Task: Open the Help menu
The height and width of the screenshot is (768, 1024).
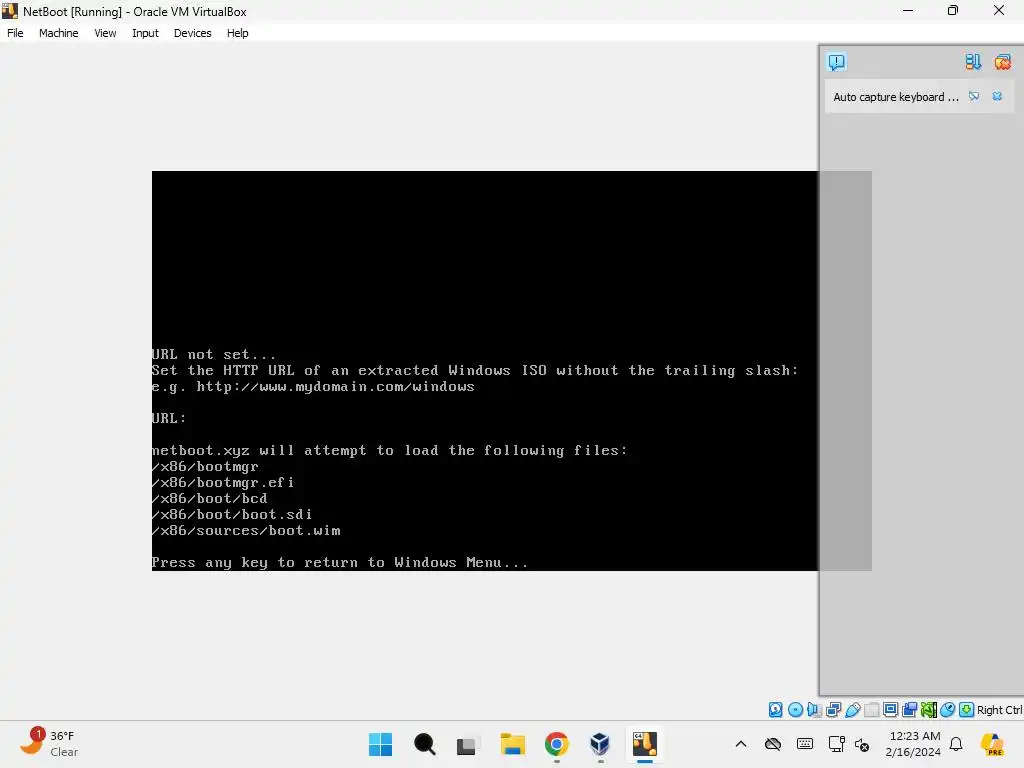Action: coord(238,33)
